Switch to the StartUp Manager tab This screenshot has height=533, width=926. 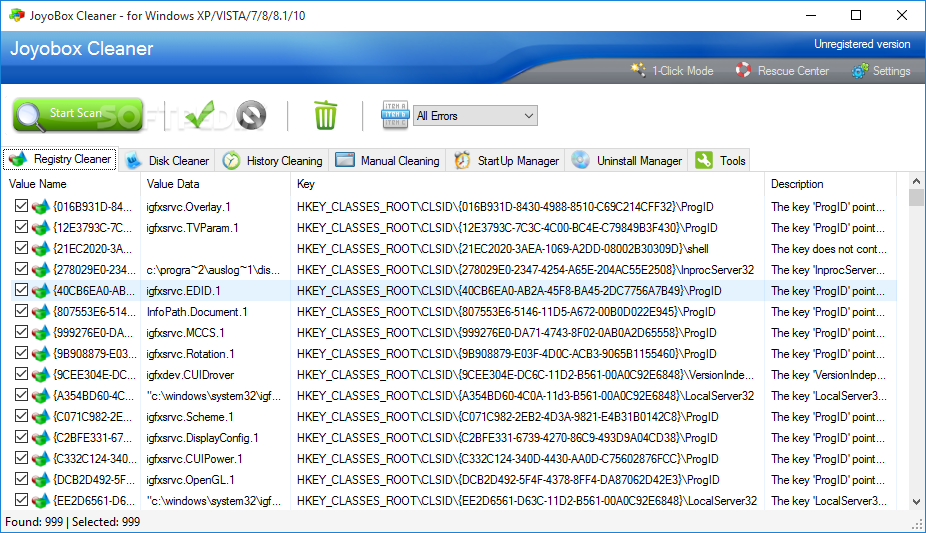(506, 161)
